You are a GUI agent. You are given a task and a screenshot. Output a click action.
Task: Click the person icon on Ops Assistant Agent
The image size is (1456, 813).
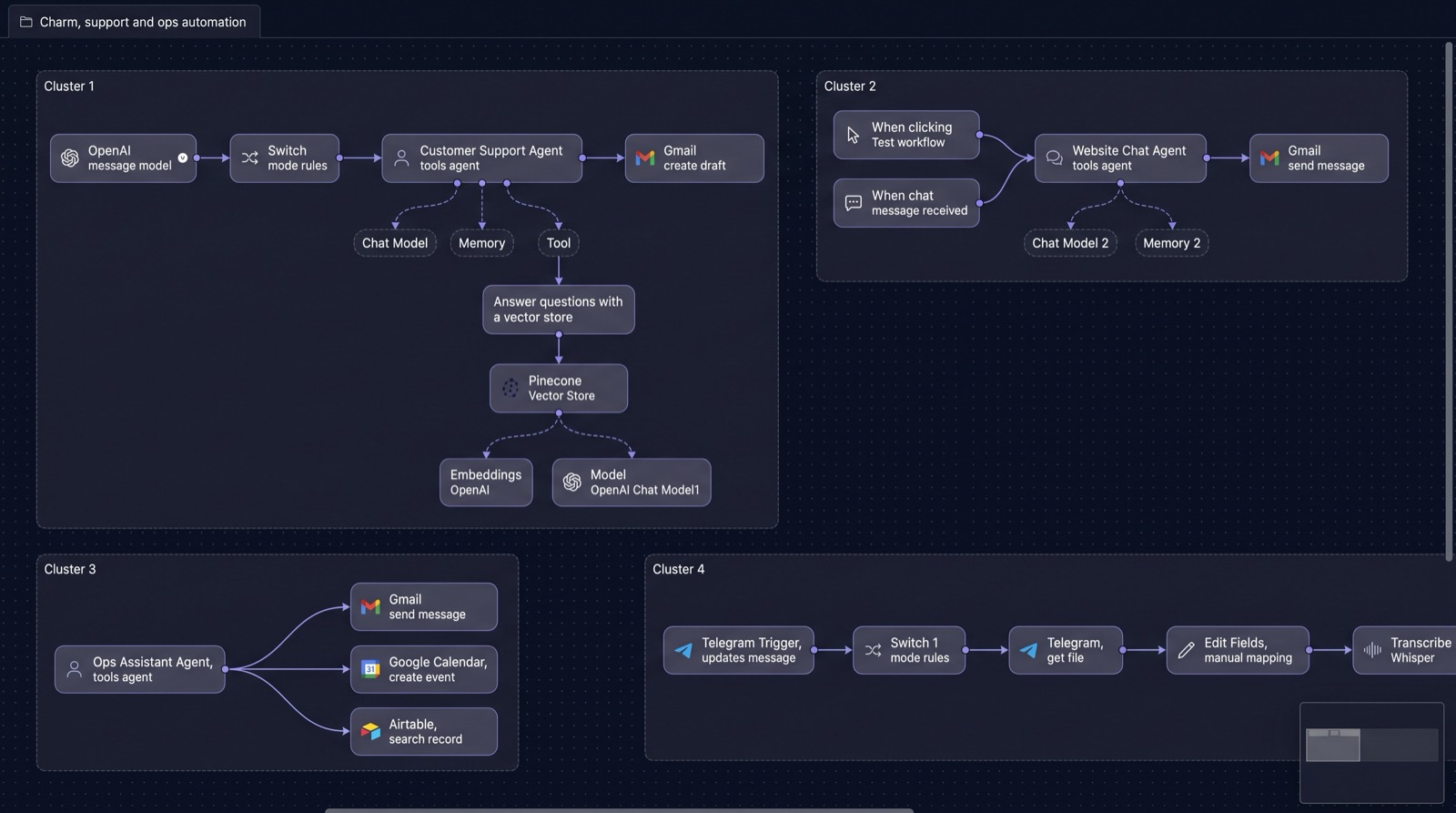75,670
